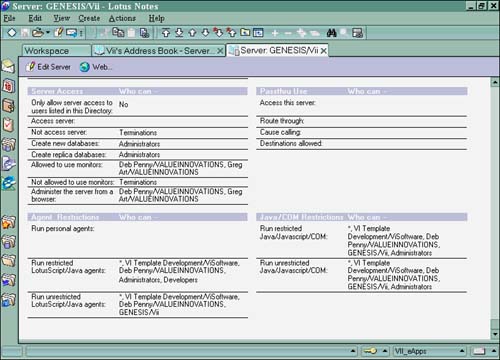Open the Domino Designer bookmark icon
The width and height of the screenshot is (500, 360).
tap(8, 163)
